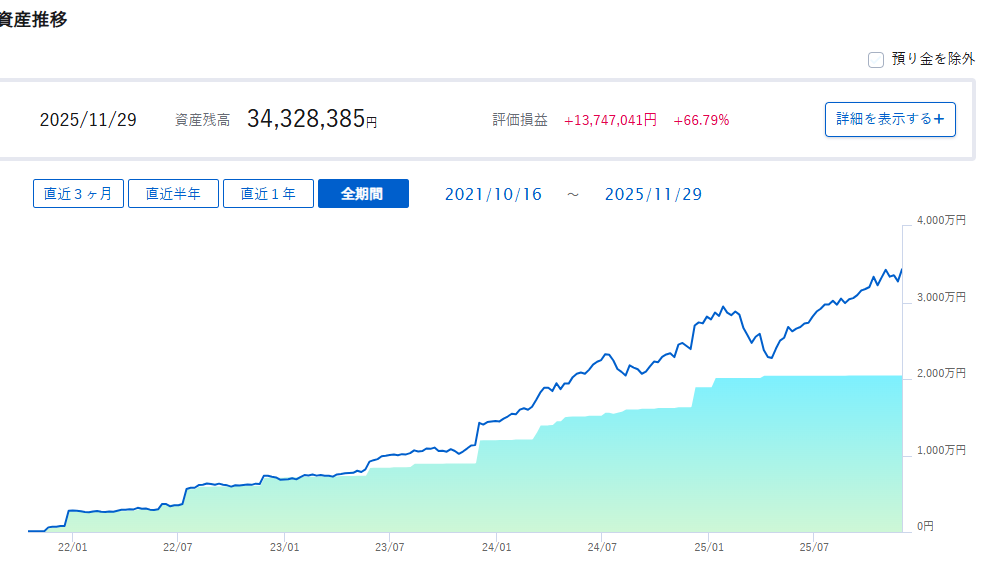Click the +66.79% gain percentage
This screenshot has width=981, height=582.
pos(701,120)
